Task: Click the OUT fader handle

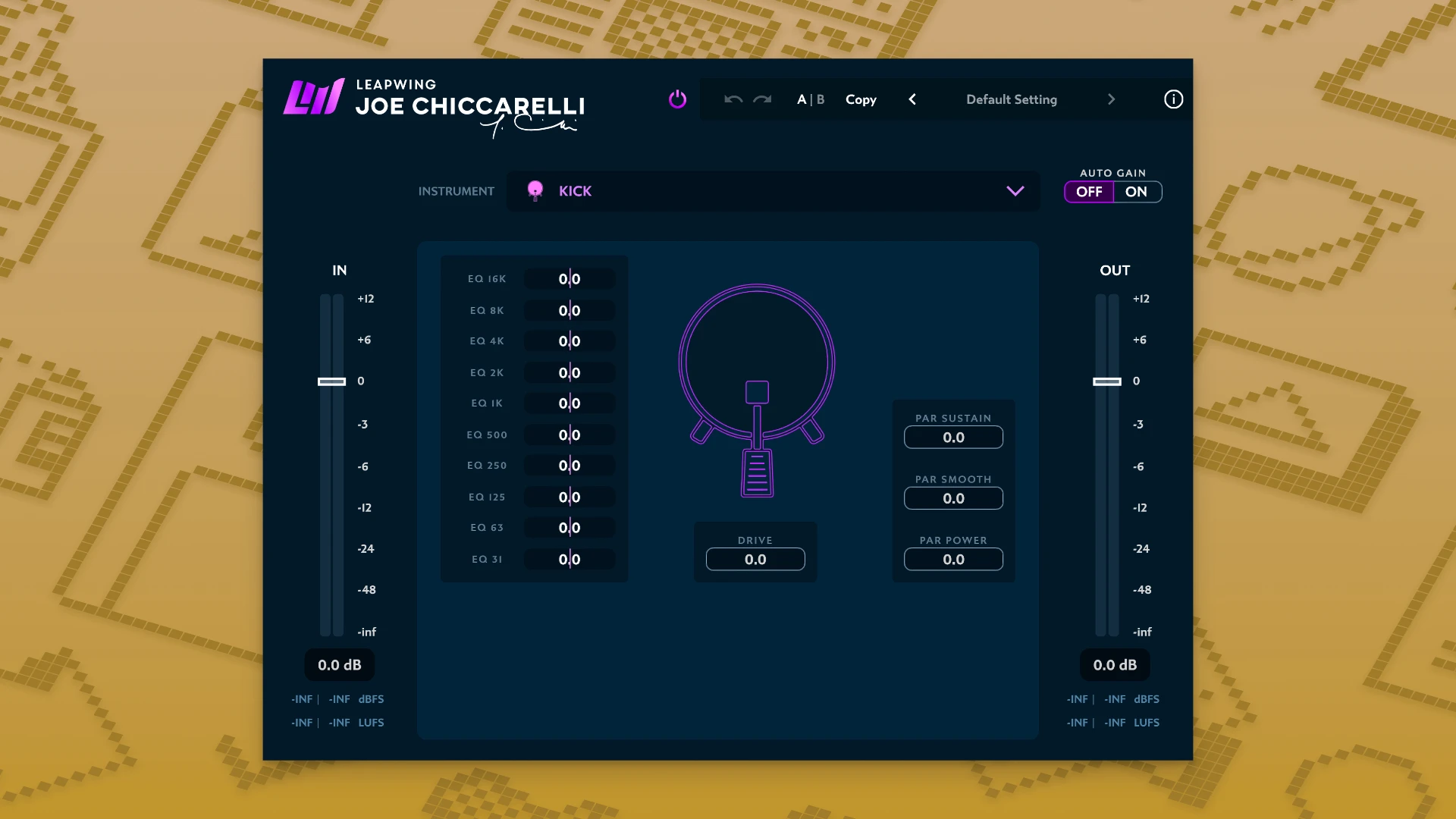Action: coord(1107,381)
